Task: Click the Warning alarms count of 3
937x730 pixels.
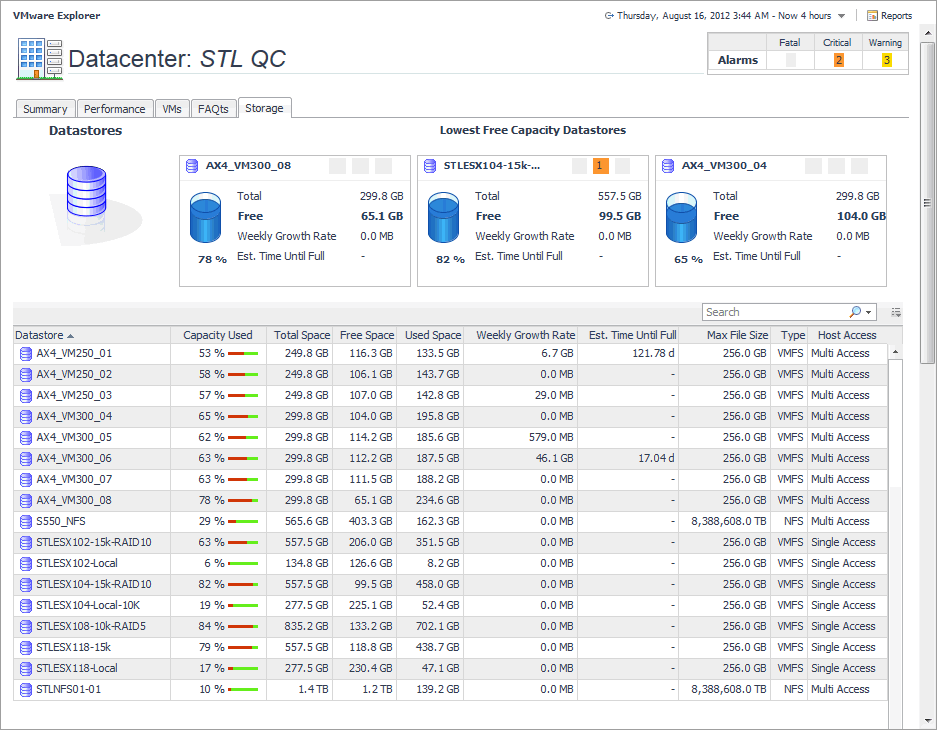Action: point(886,61)
